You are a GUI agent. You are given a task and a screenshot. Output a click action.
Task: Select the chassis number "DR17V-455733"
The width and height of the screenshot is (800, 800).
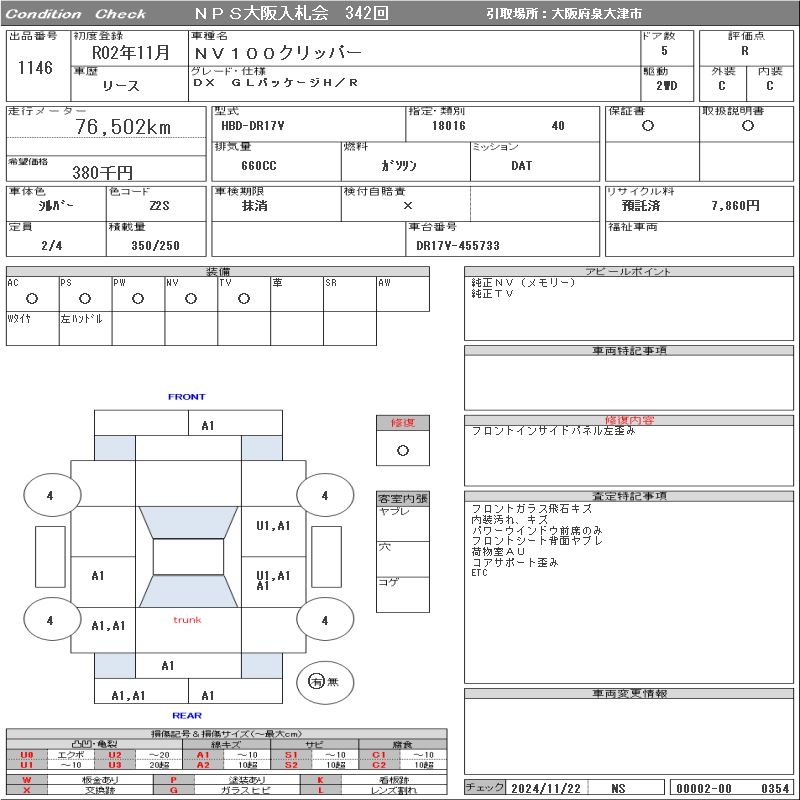458,245
